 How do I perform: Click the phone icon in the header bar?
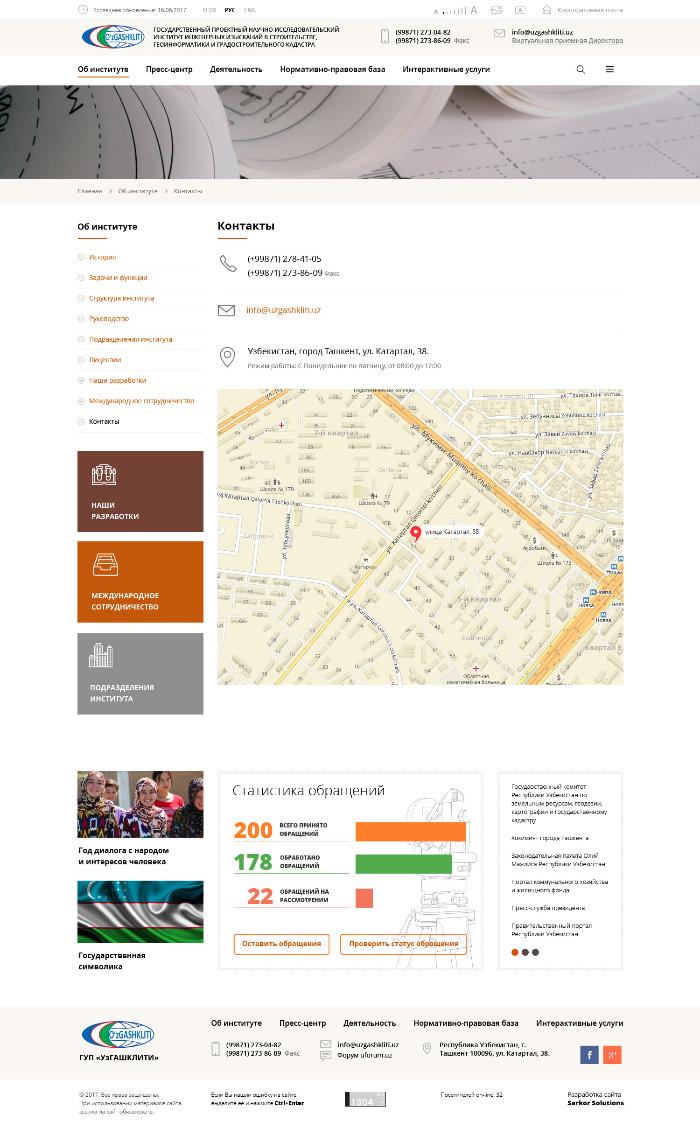coord(385,36)
